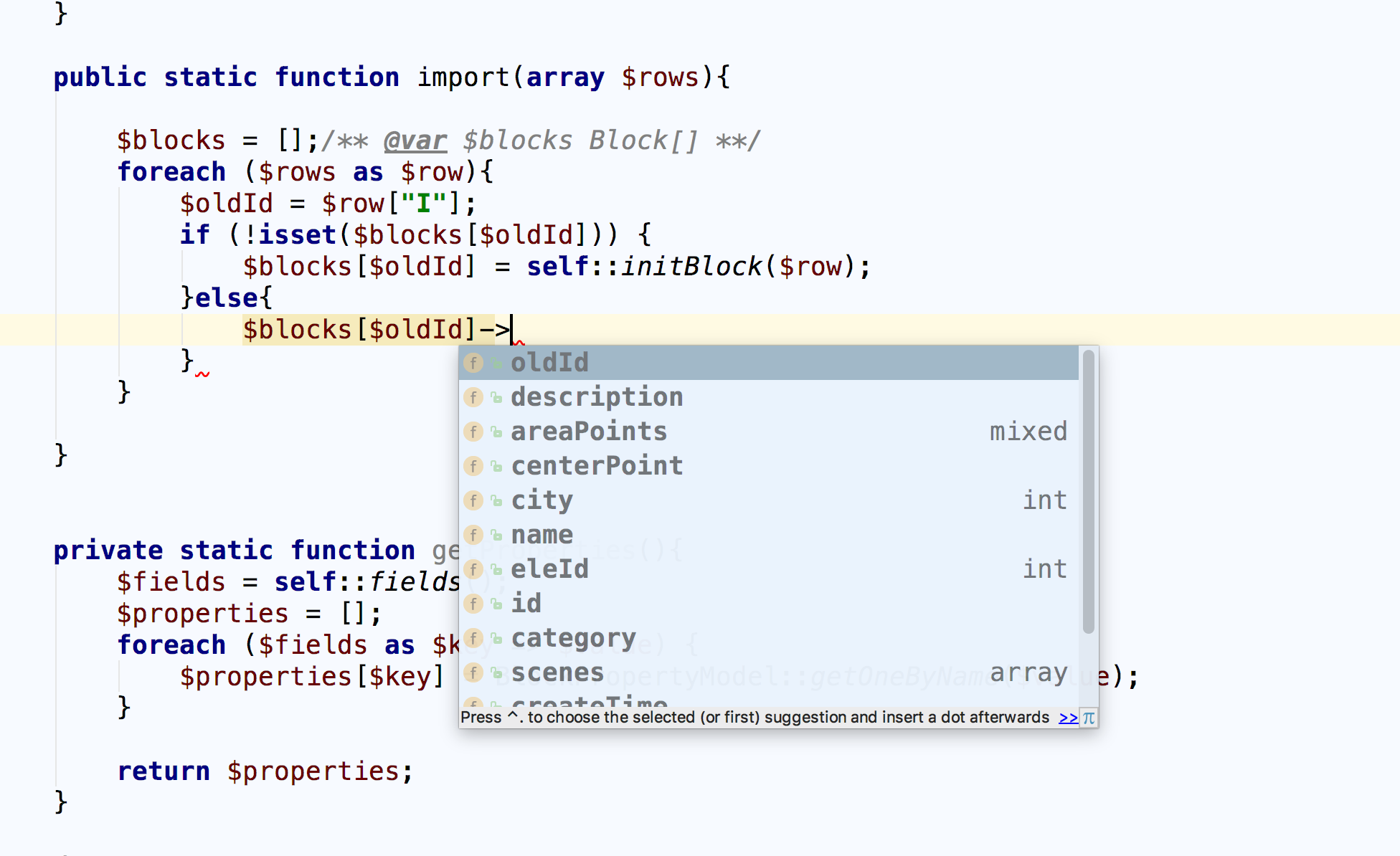This screenshot has height=856, width=1400.
Task: Click the 'array' type label of scenes
Action: click(x=1028, y=672)
